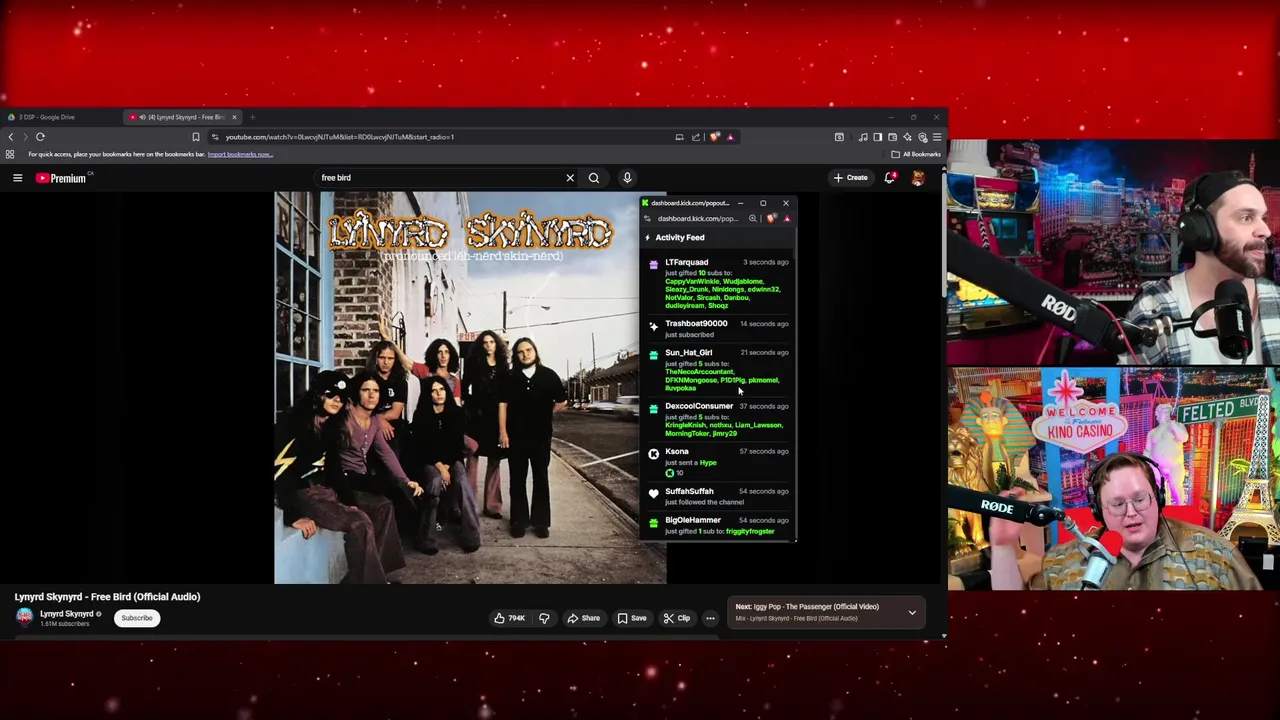Toggle the browser sidebar panel icon

877,137
